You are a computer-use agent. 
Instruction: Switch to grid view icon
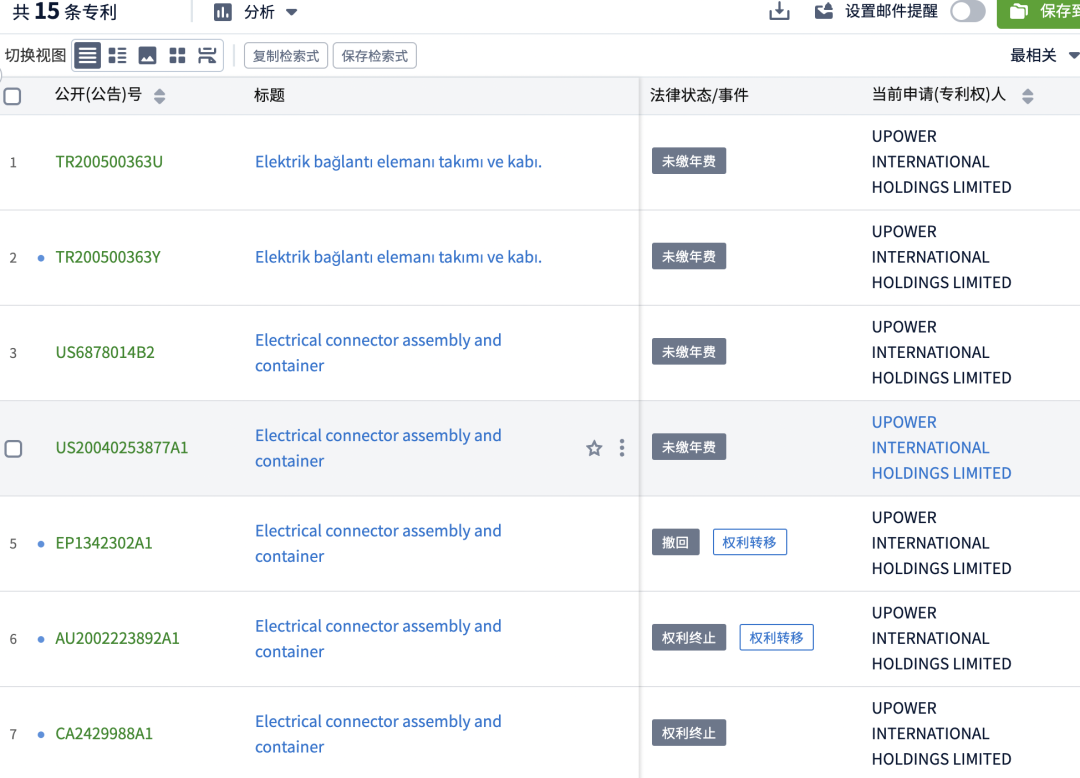178,55
